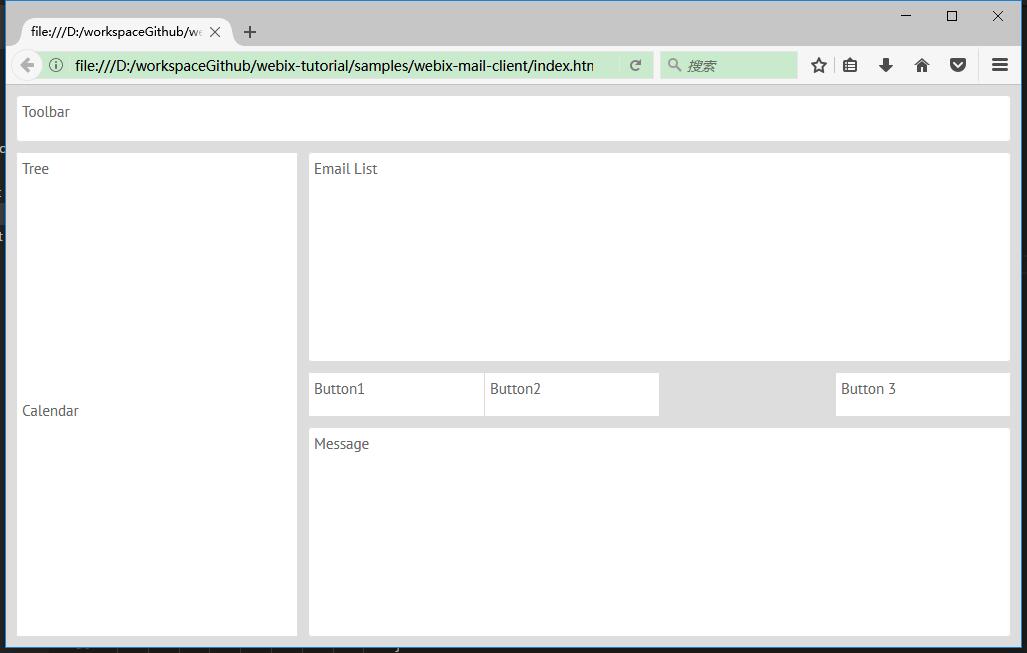Open the bookmarks list icon
Viewport: 1027px width, 653px height.
[x=850, y=65]
